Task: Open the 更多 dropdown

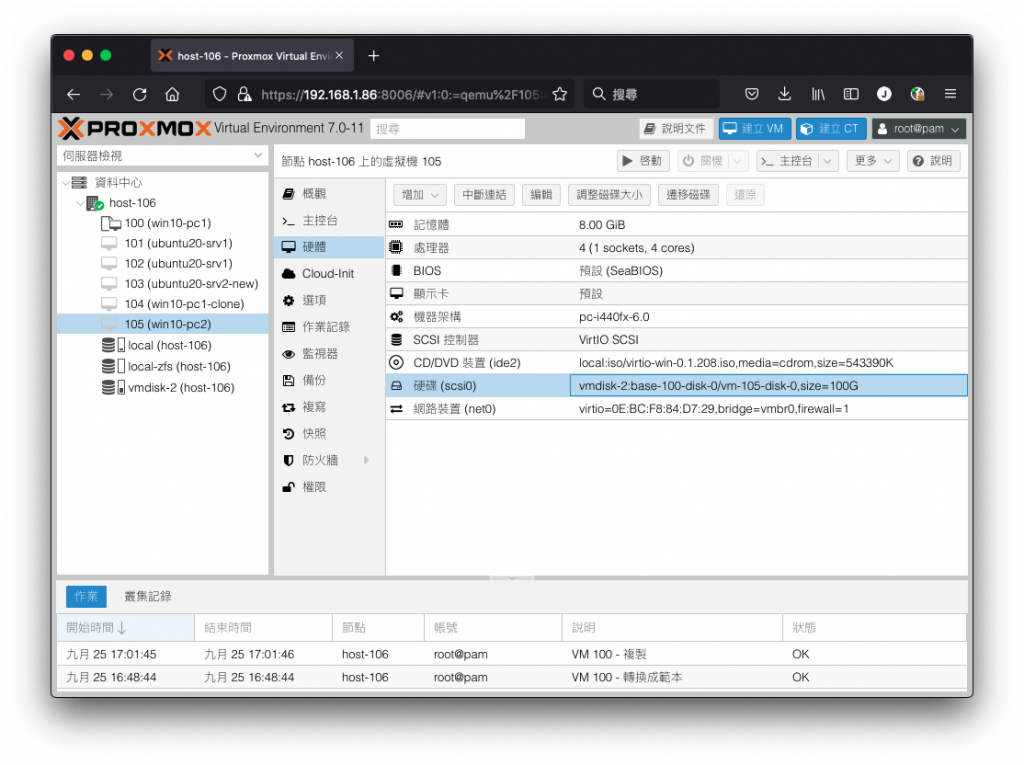Action: click(x=873, y=161)
